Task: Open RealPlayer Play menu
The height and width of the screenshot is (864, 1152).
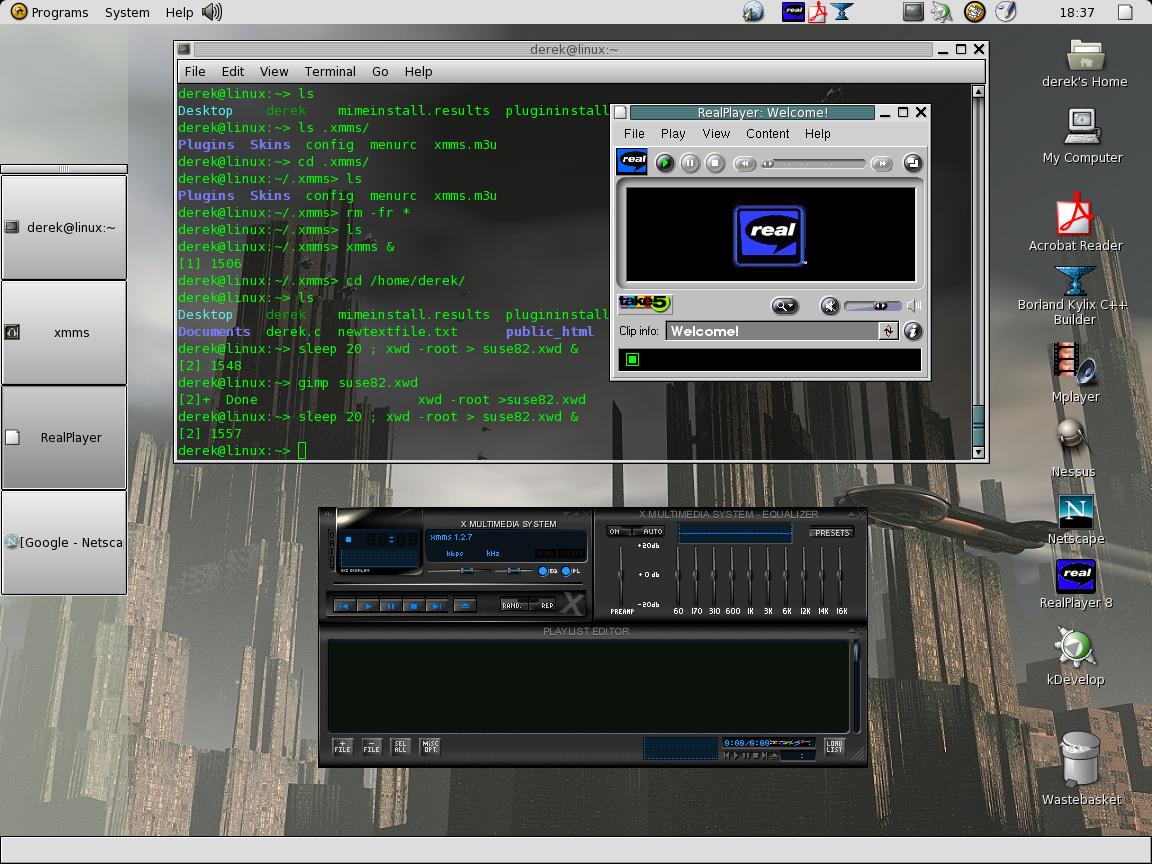Action: [673, 134]
